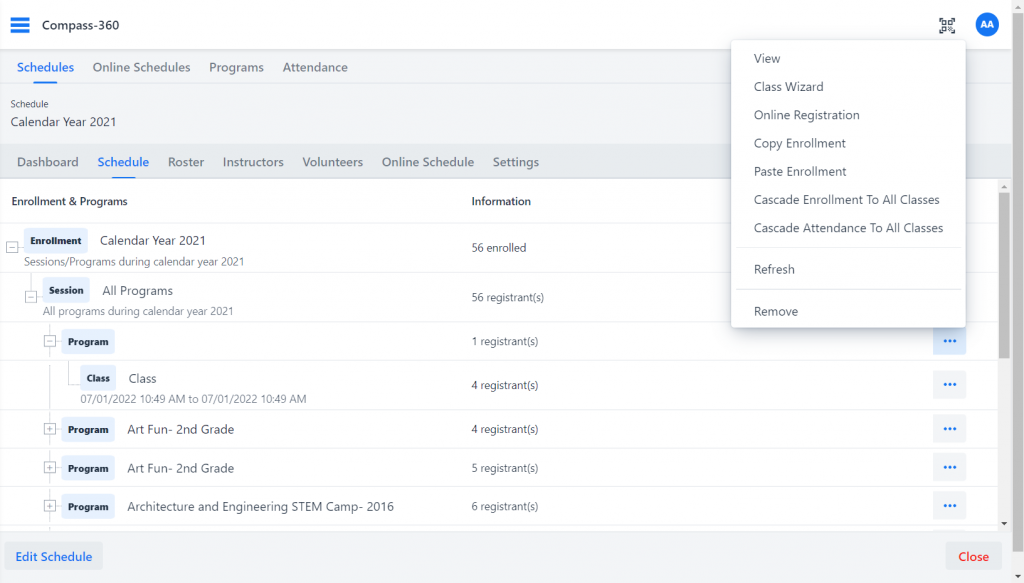1024x583 pixels.
Task: Open the Online Schedules tab
Action: point(141,67)
